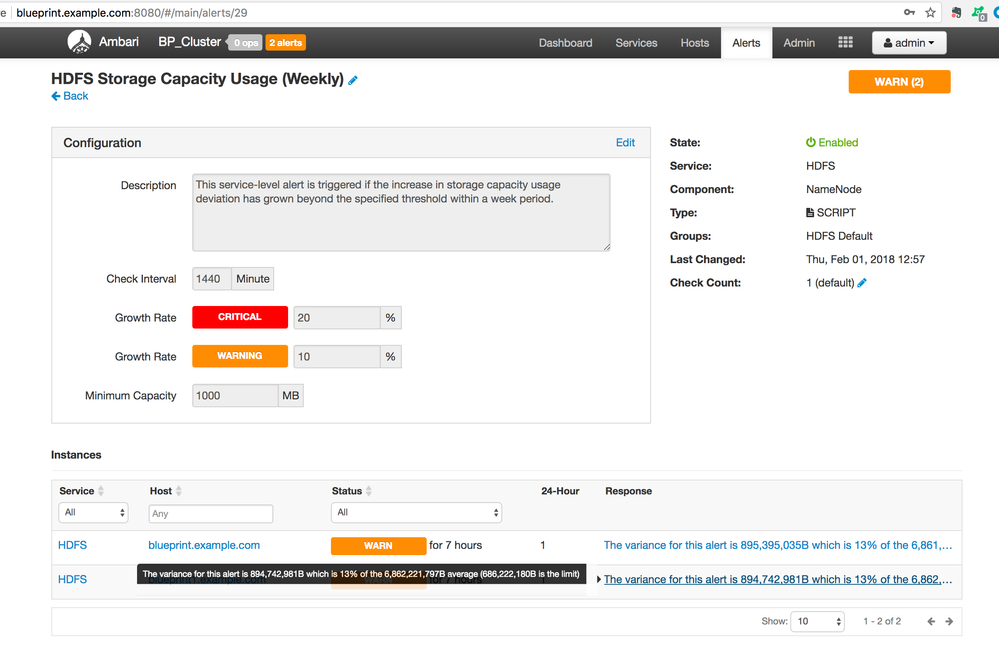Screen dimensions: 999x661
Task: Sort instances by Host column
Action: click(179, 491)
